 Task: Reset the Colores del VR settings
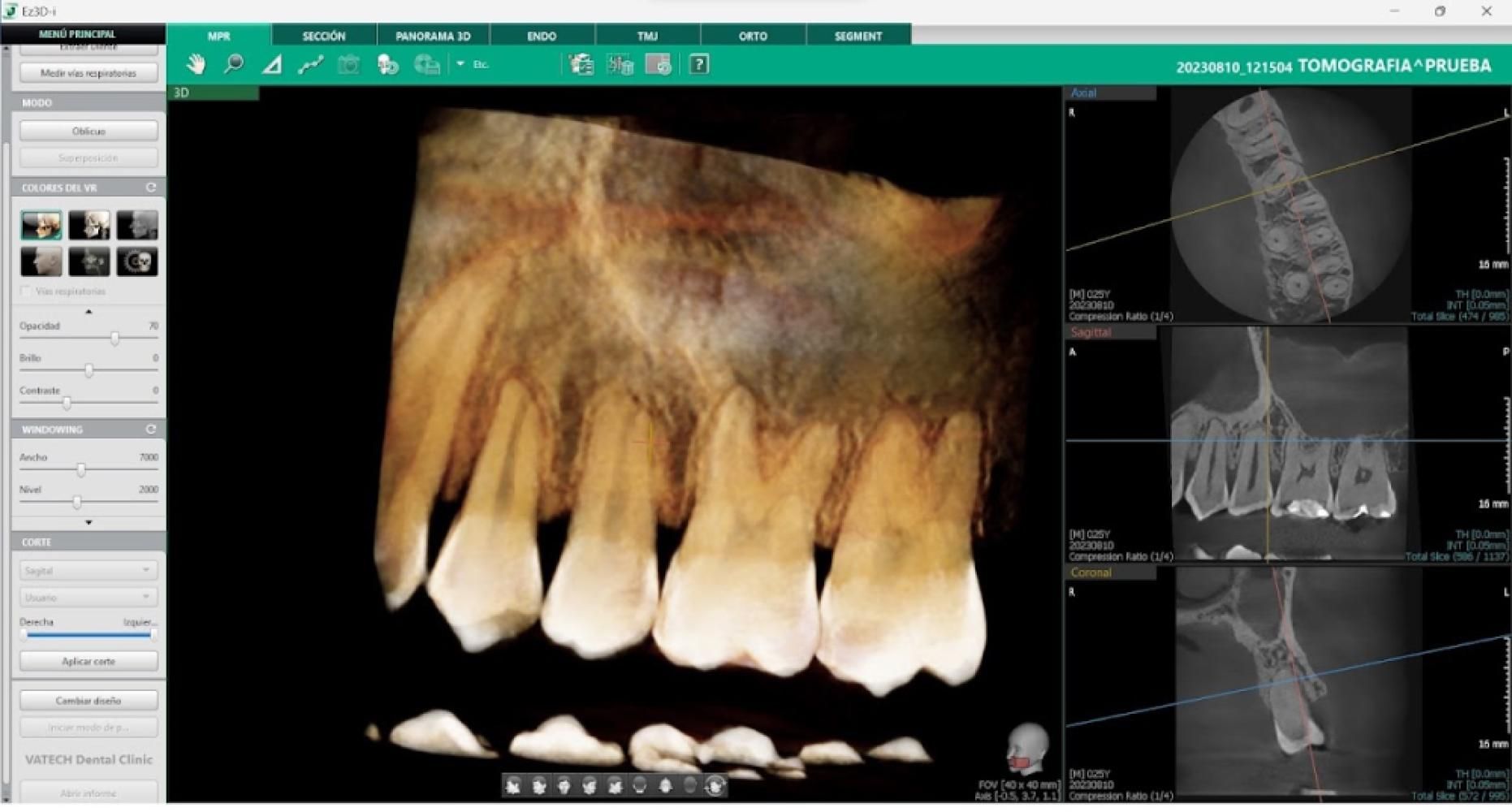click(x=151, y=188)
